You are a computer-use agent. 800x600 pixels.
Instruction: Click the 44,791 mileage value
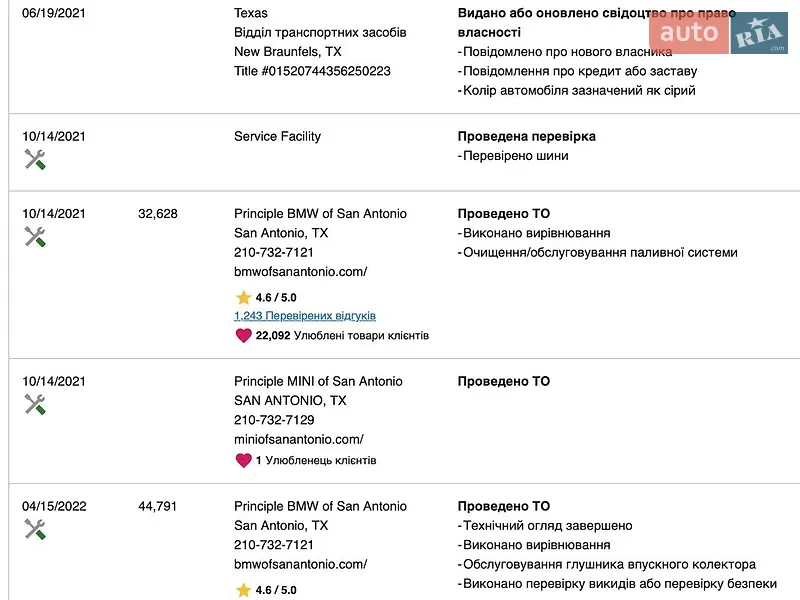pyautogui.click(x=157, y=506)
